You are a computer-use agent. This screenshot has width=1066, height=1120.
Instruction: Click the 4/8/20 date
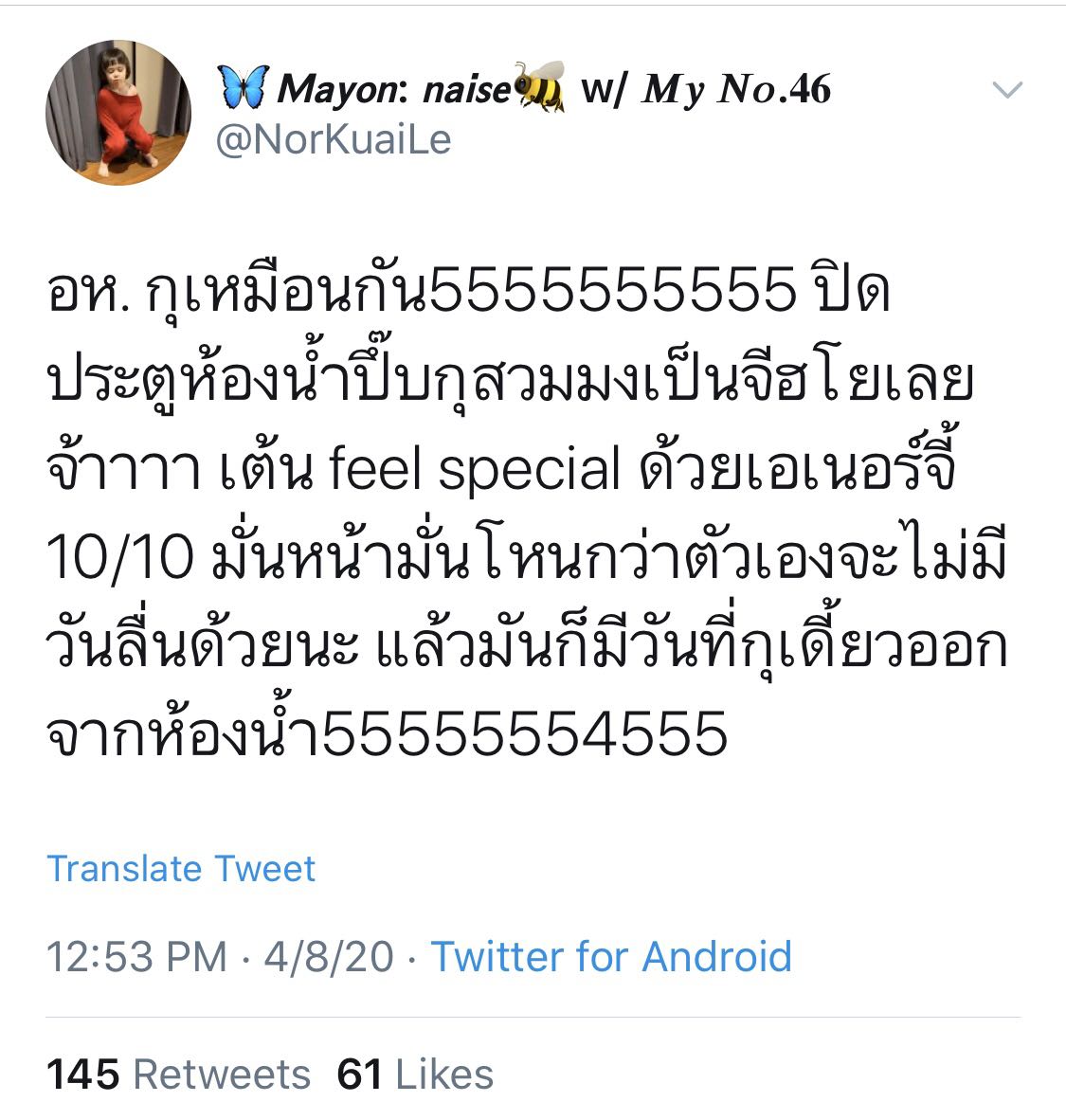(329, 956)
